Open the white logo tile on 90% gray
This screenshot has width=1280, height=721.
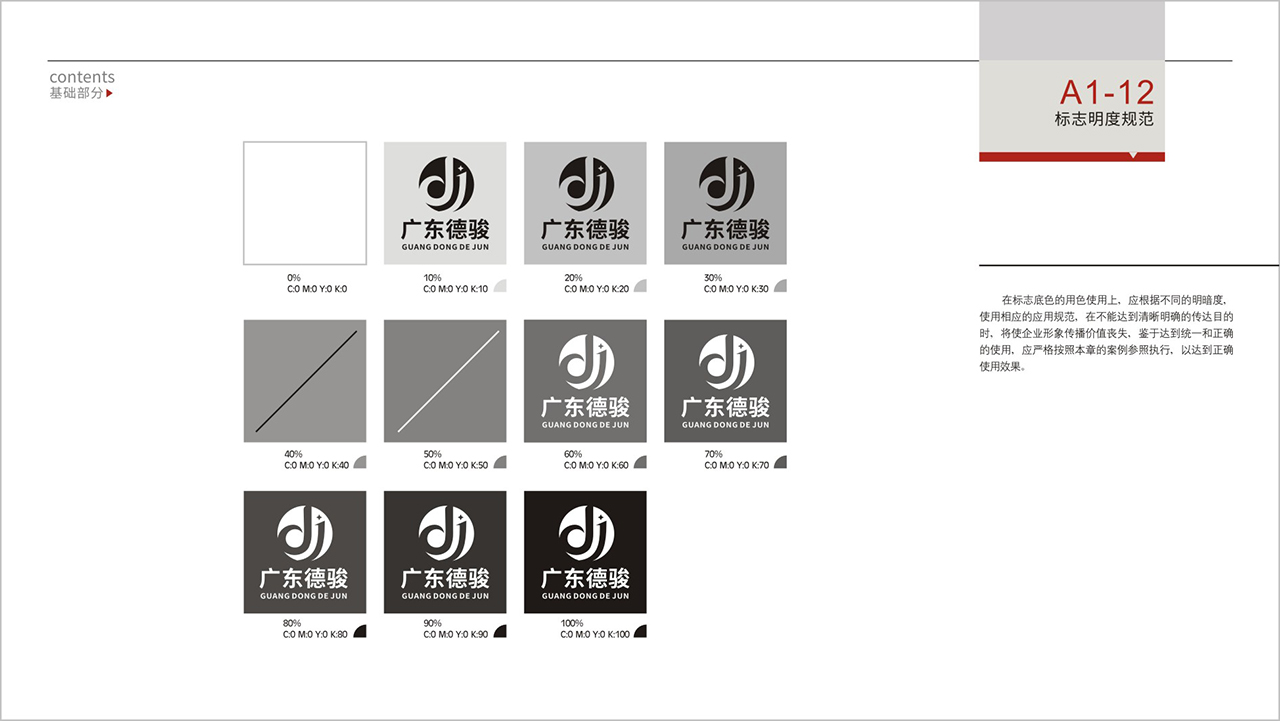point(445,552)
